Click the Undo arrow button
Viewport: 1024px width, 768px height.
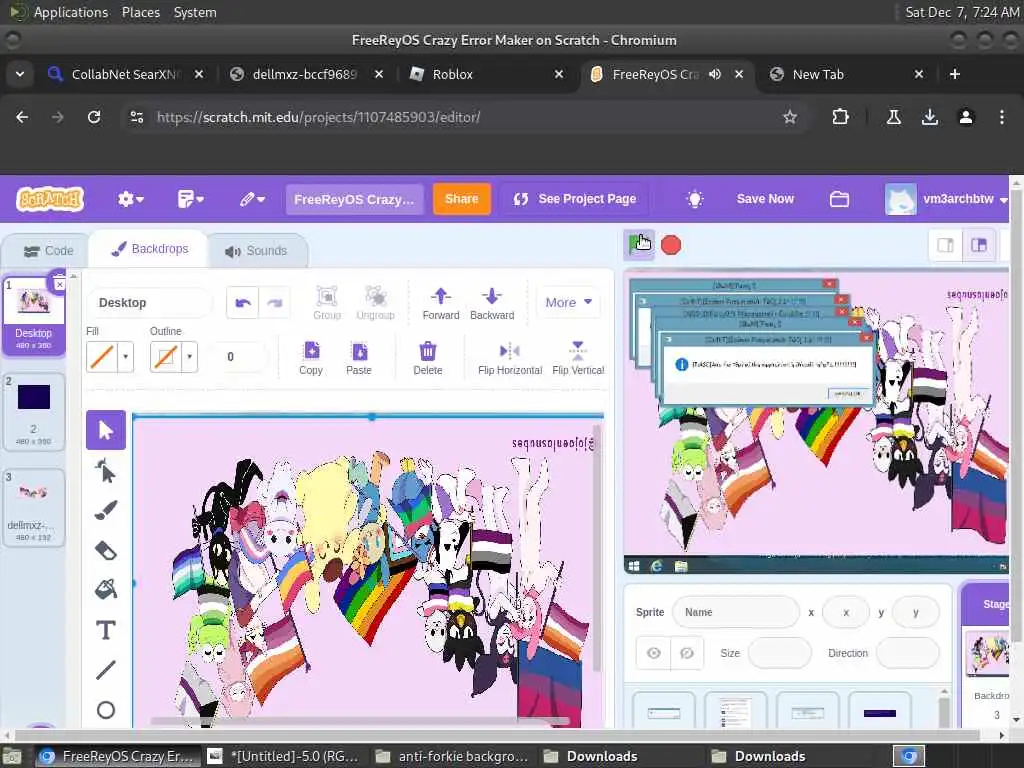[x=242, y=303]
